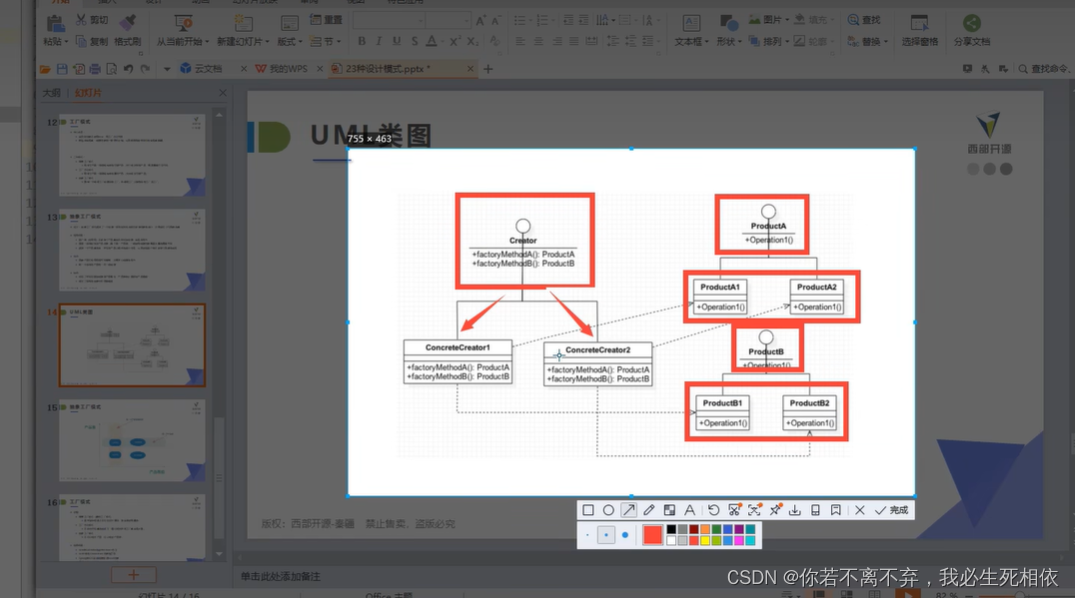
Task: Select the ellipse annotation tool
Action: pyautogui.click(x=609, y=510)
